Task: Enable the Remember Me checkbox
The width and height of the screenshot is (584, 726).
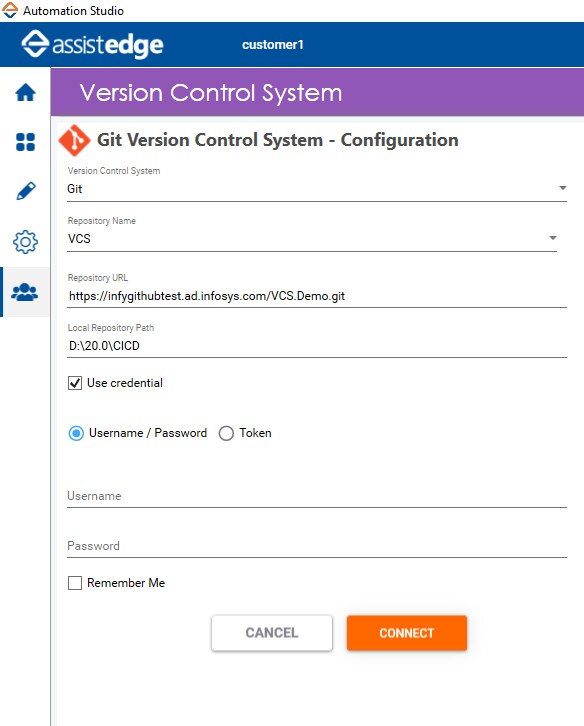Action: 75,583
